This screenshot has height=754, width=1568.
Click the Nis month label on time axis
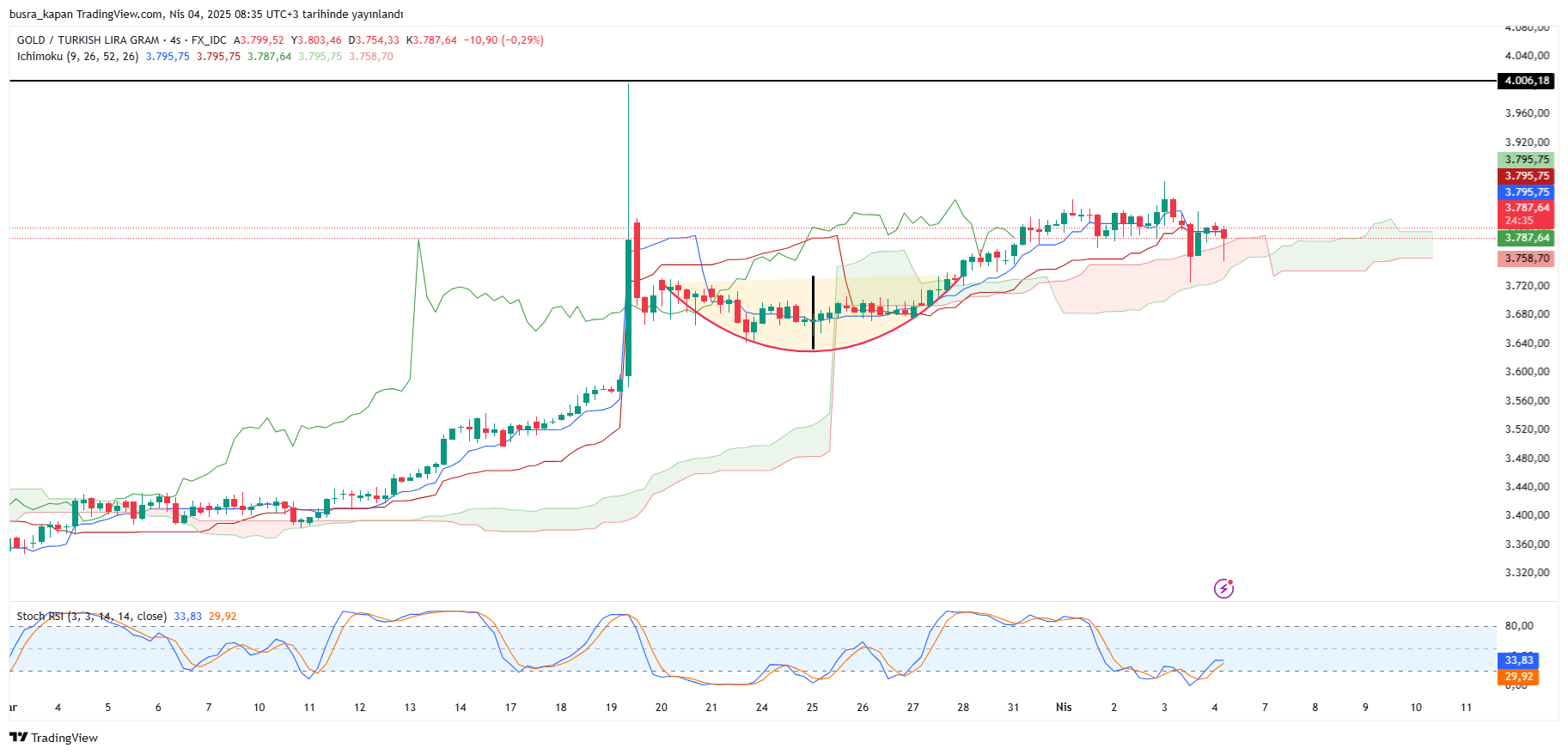pyautogui.click(x=1064, y=708)
